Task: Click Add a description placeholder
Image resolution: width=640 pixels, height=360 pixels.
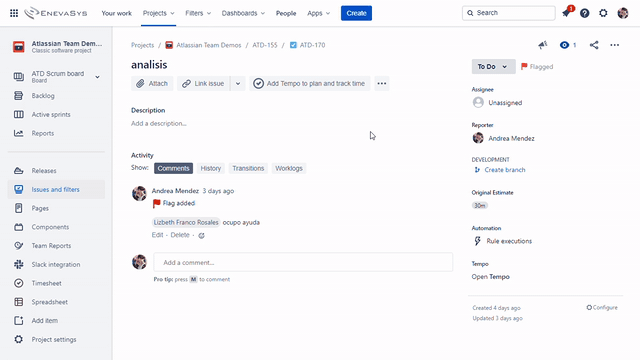Action: (x=159, y=123)
